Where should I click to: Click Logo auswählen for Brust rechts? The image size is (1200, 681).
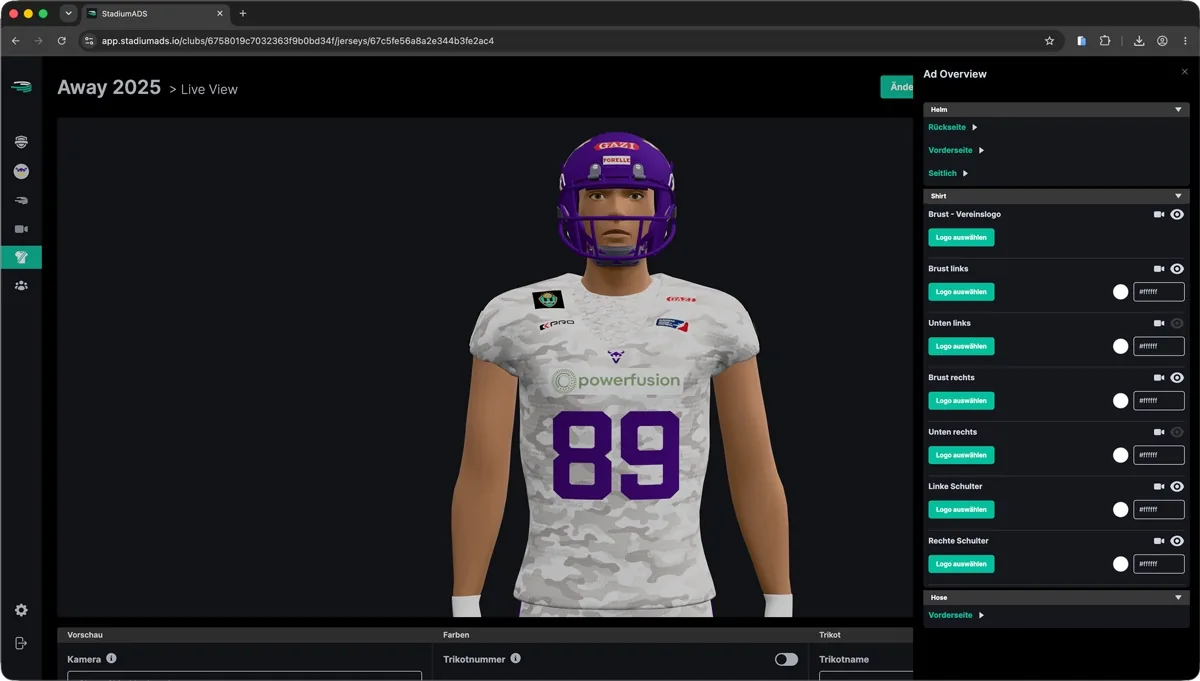[x=961, y=401]
